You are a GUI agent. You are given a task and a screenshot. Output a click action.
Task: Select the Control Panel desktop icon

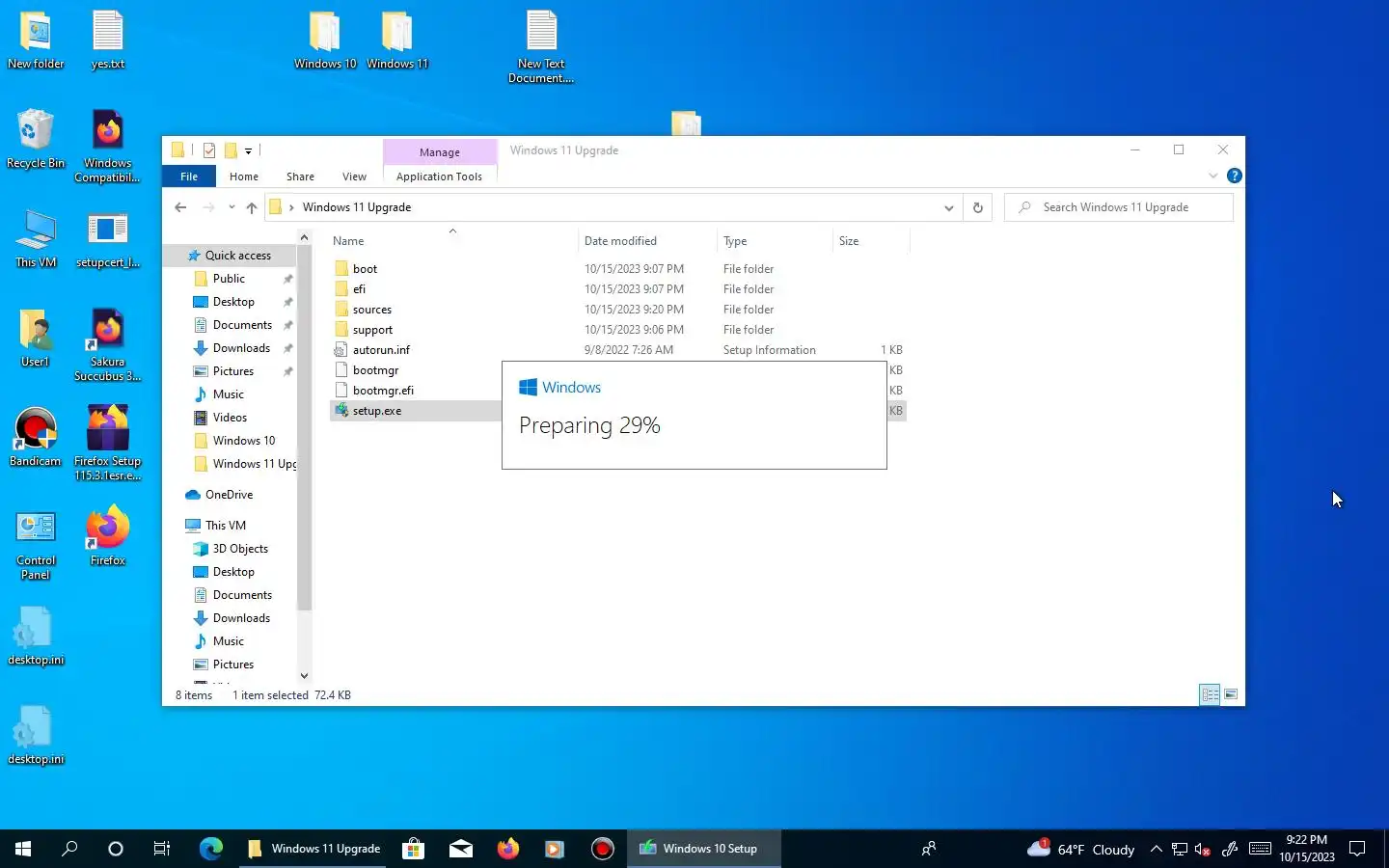[36, 545]
